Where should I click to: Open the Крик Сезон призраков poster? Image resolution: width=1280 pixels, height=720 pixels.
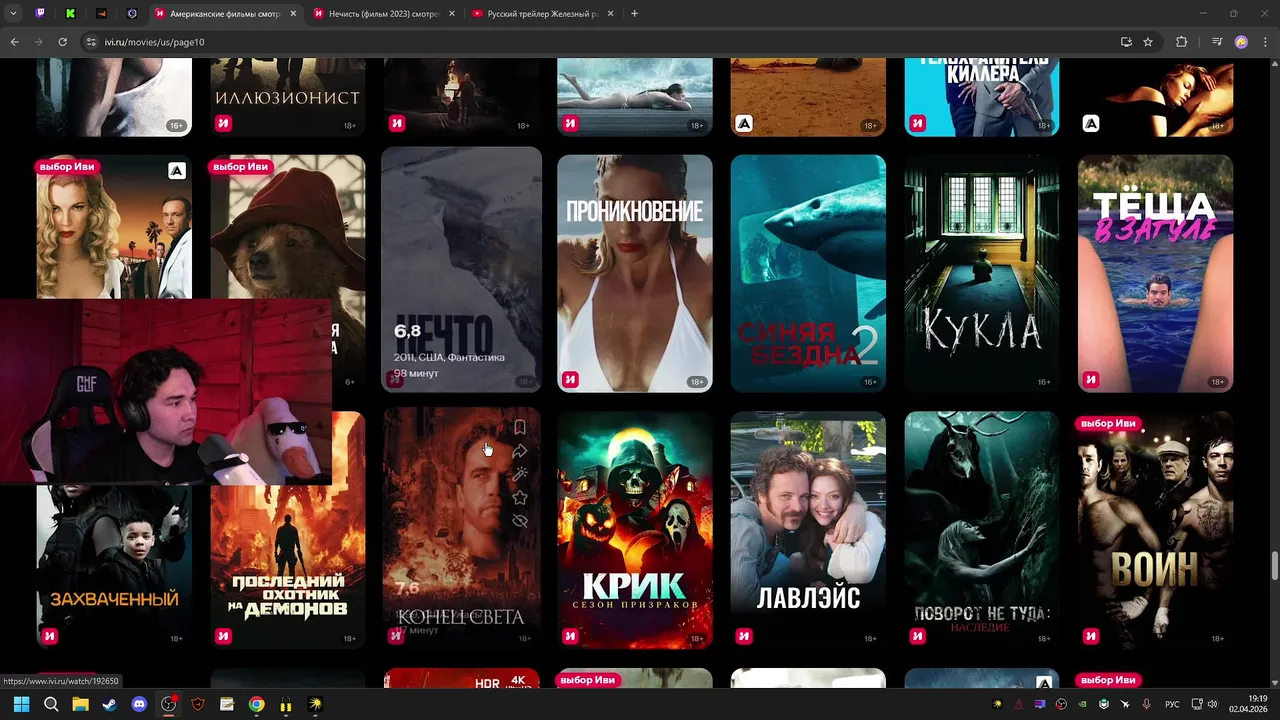click(x=635, y=530)
